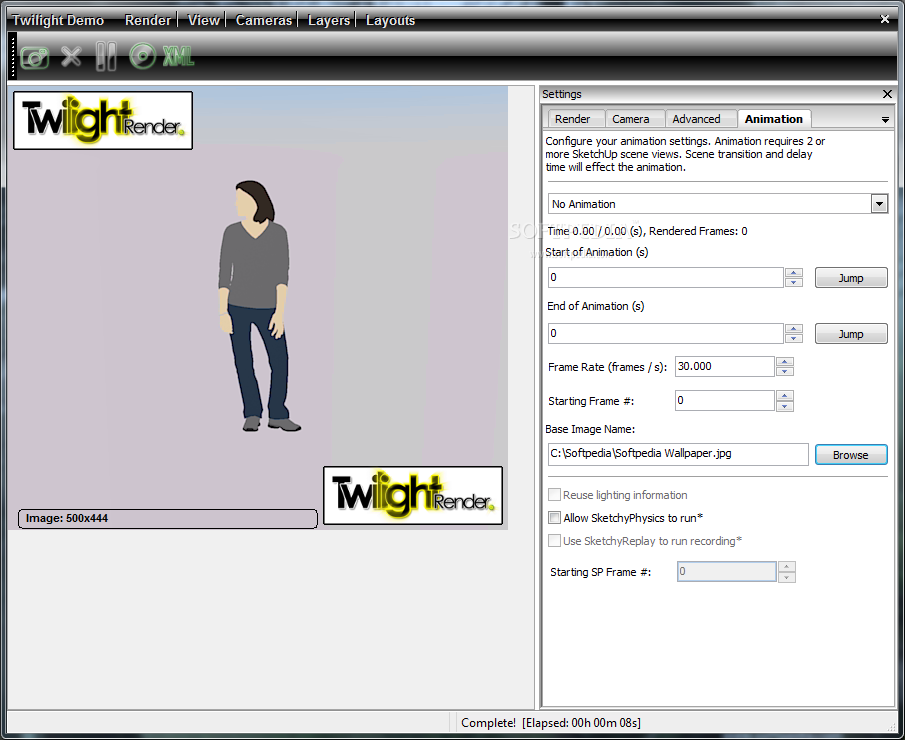
Task: Click the Starting Frame # field
Action: (x=724, y=401)
